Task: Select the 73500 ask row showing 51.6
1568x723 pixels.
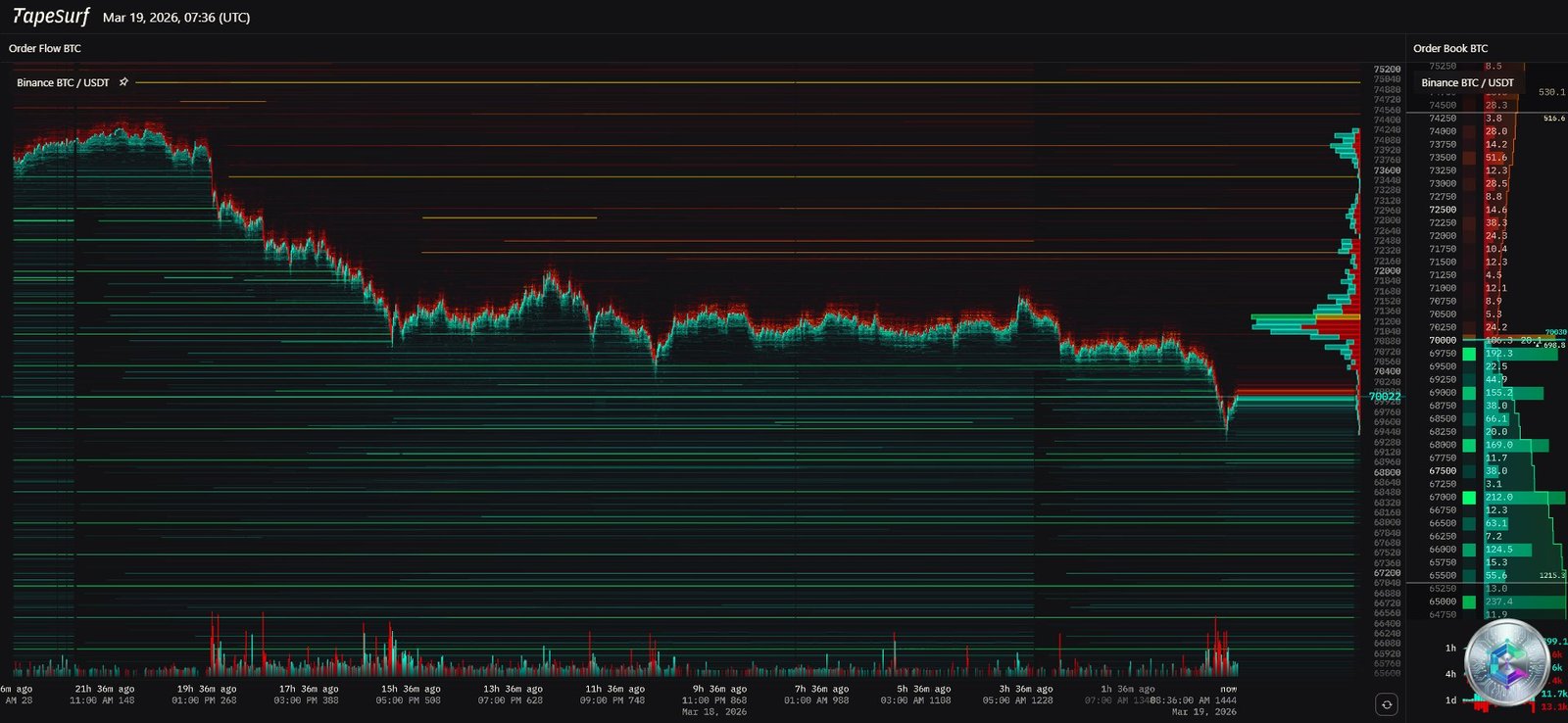Action: pyautogui.click(x=1486, y=158)
